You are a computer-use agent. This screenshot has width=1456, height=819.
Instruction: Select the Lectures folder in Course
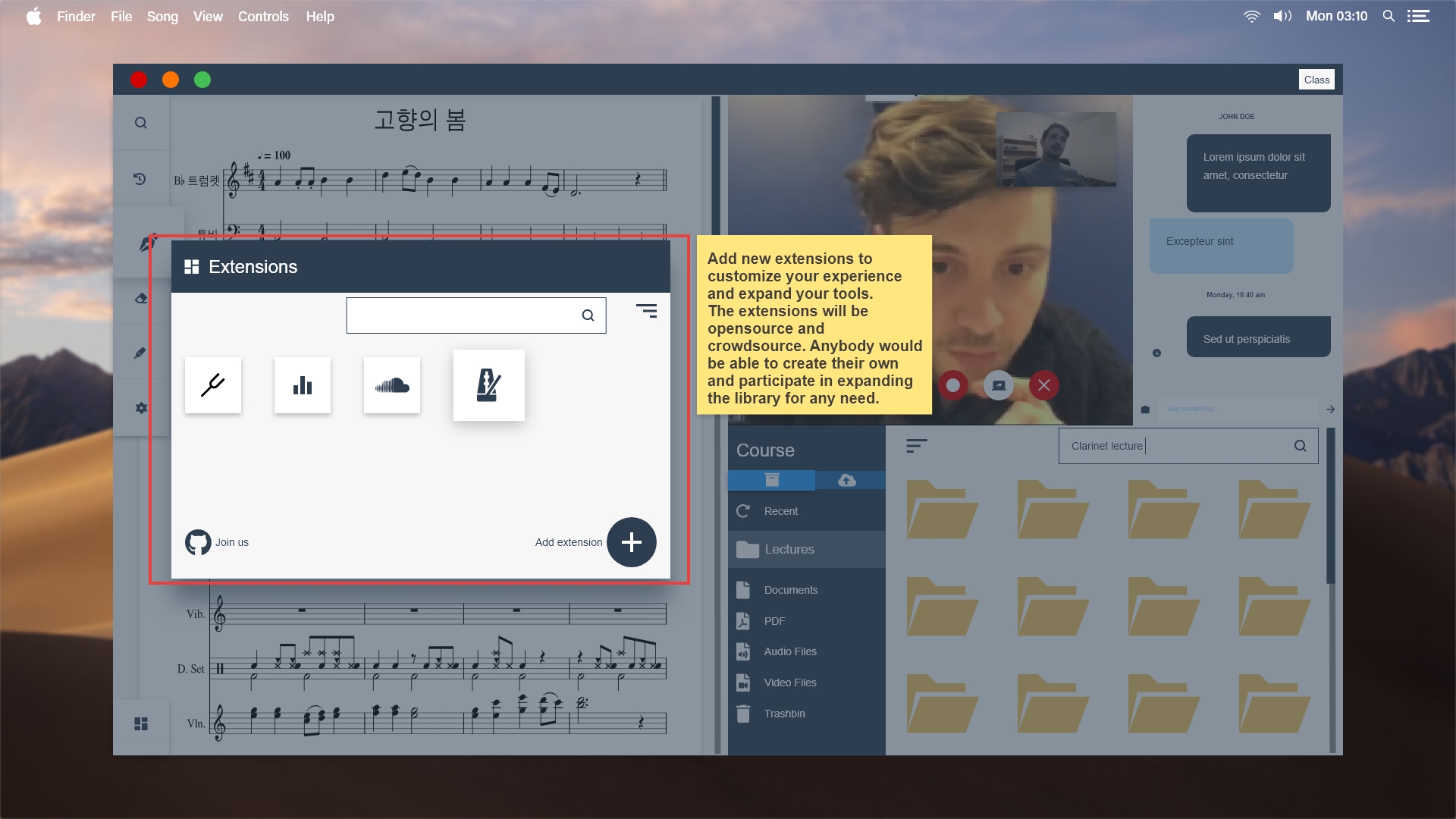[x=789, y=549]
